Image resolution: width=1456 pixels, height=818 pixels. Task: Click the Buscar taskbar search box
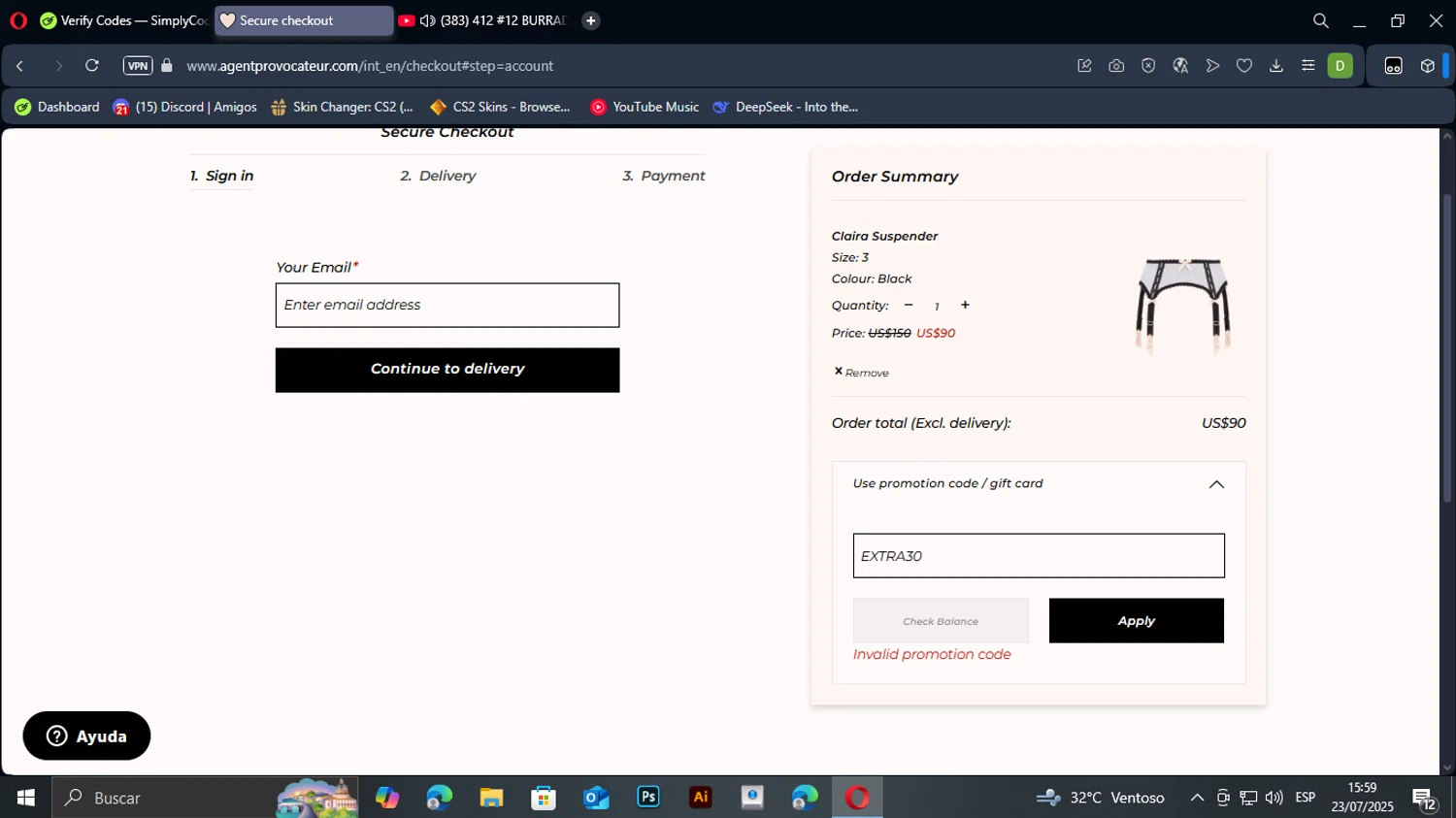(205, 798)
